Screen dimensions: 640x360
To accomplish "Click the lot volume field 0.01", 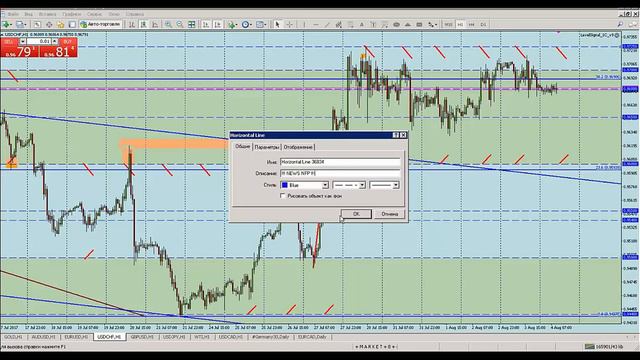I will click(39, 41).
